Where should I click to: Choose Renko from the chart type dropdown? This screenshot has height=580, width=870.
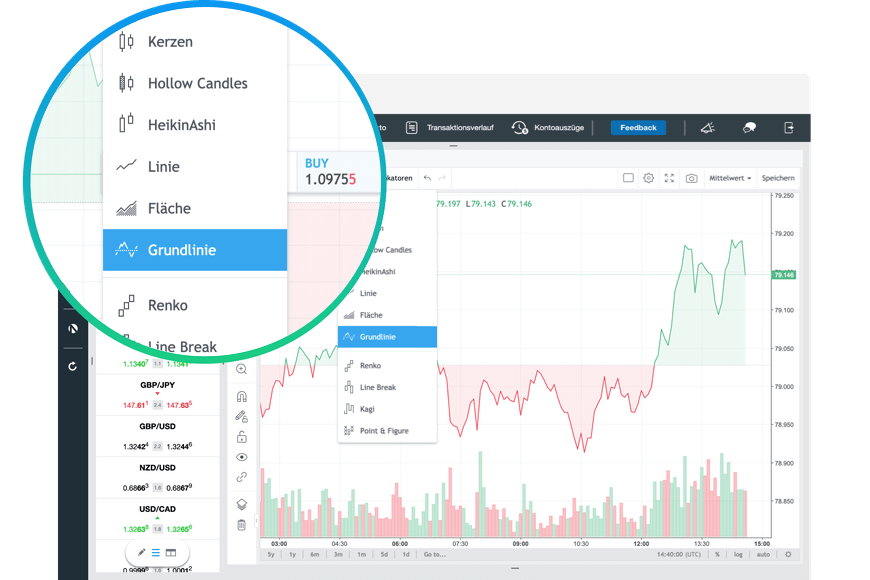(x=370, y=366)
